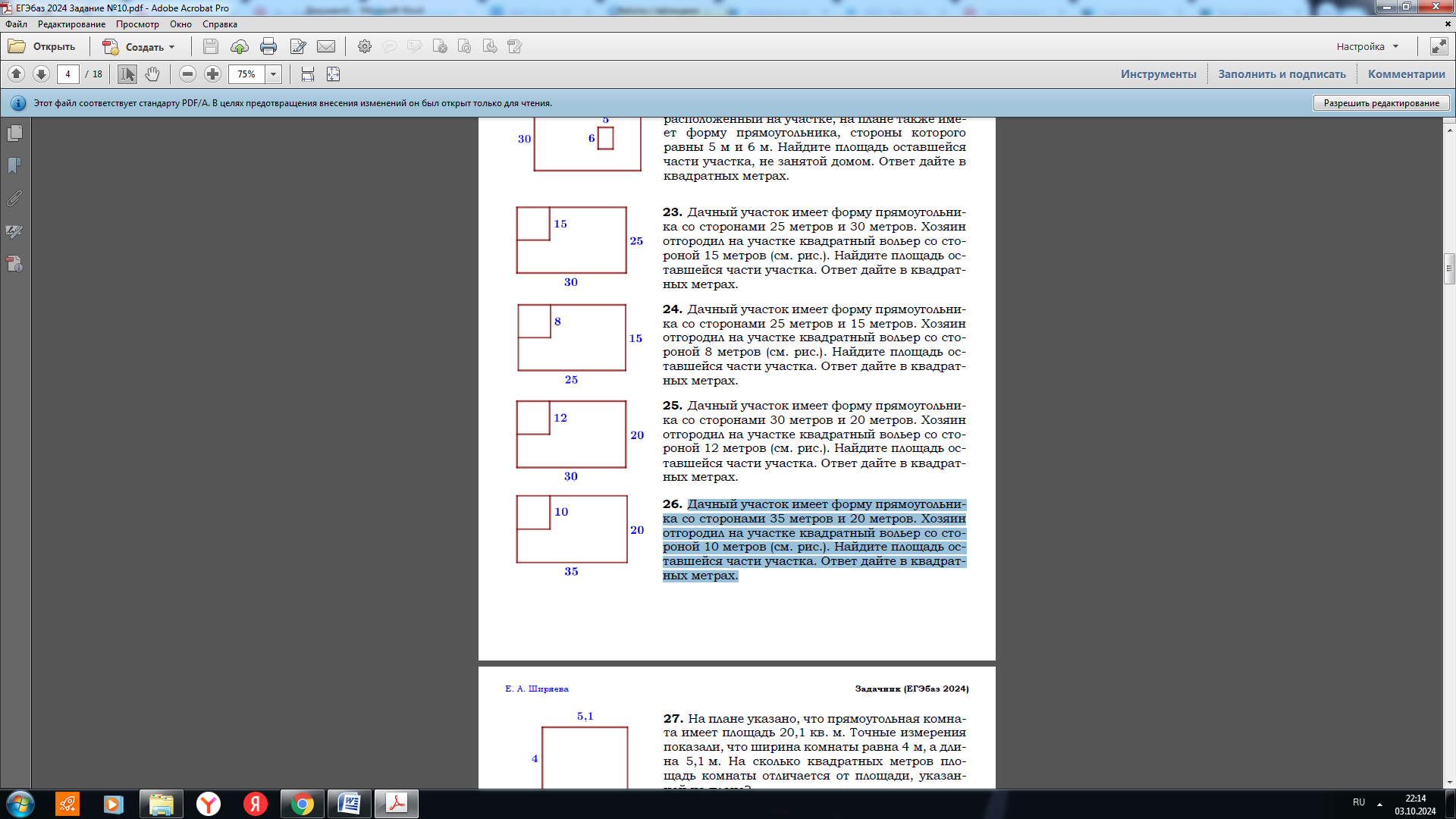This screenshot has width=1456, height=819.
Task: Click the 75% zoom level field
Action: click(x=246, y=74)
